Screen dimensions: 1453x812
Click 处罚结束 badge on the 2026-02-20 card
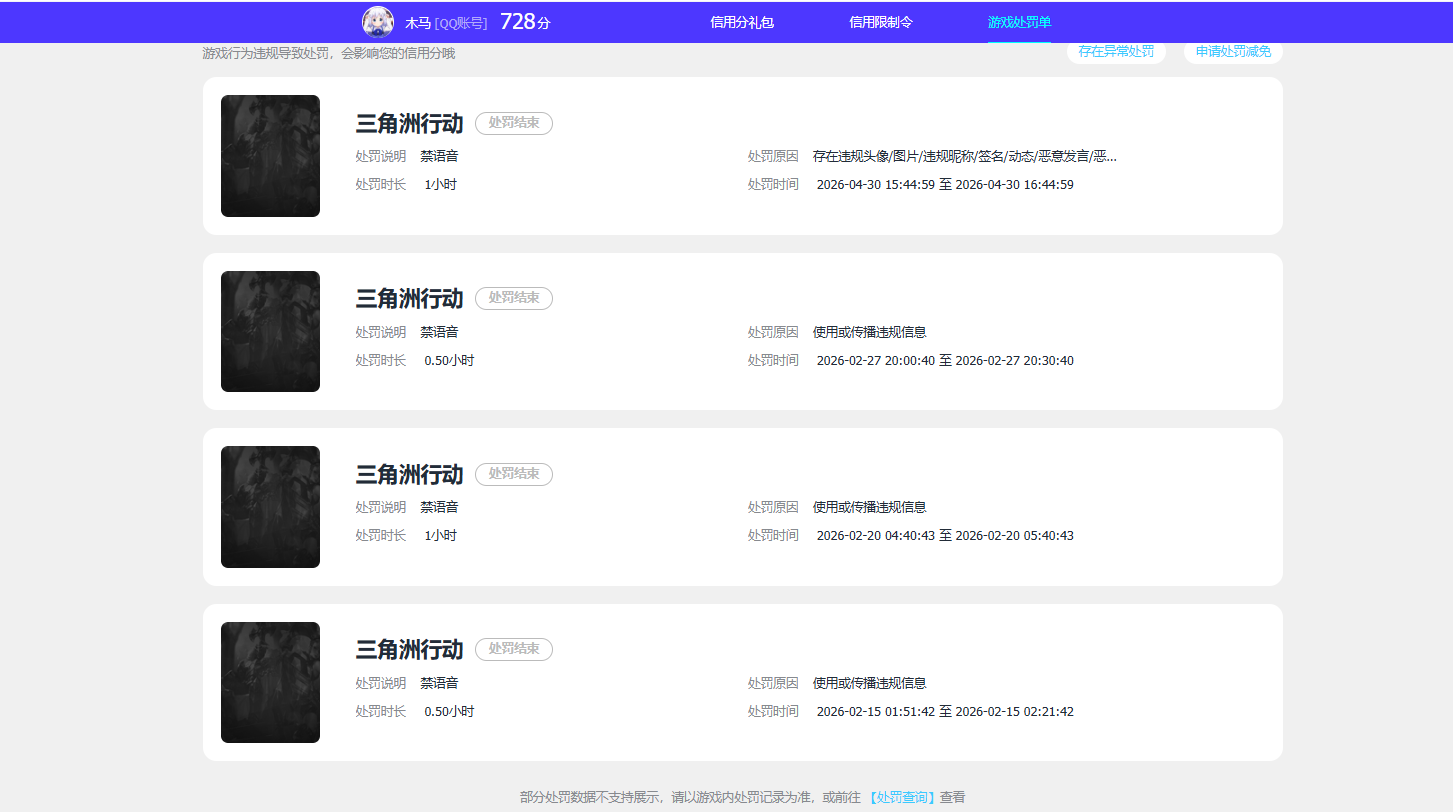514,474
